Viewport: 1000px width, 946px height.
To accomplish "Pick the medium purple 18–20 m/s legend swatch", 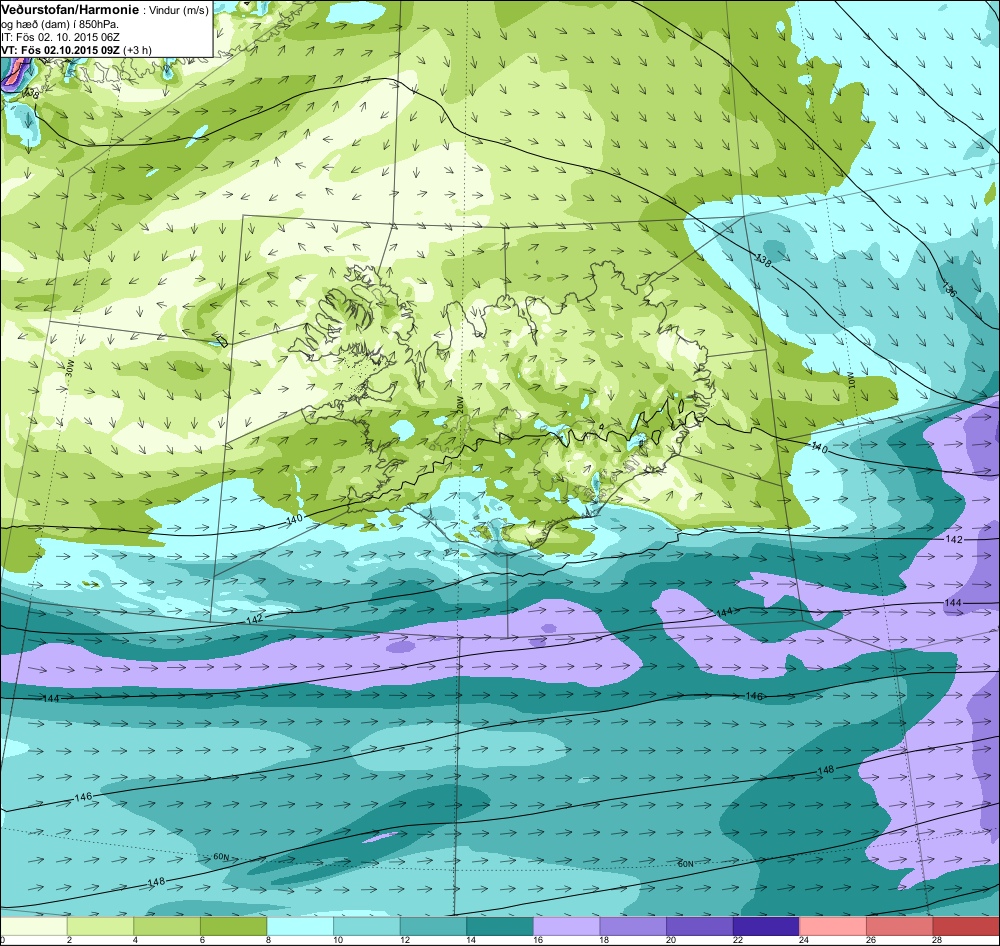I will 633,926.
